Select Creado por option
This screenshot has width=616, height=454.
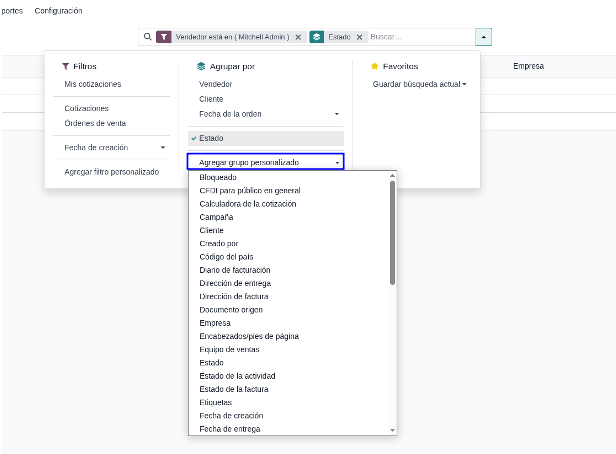289,243
